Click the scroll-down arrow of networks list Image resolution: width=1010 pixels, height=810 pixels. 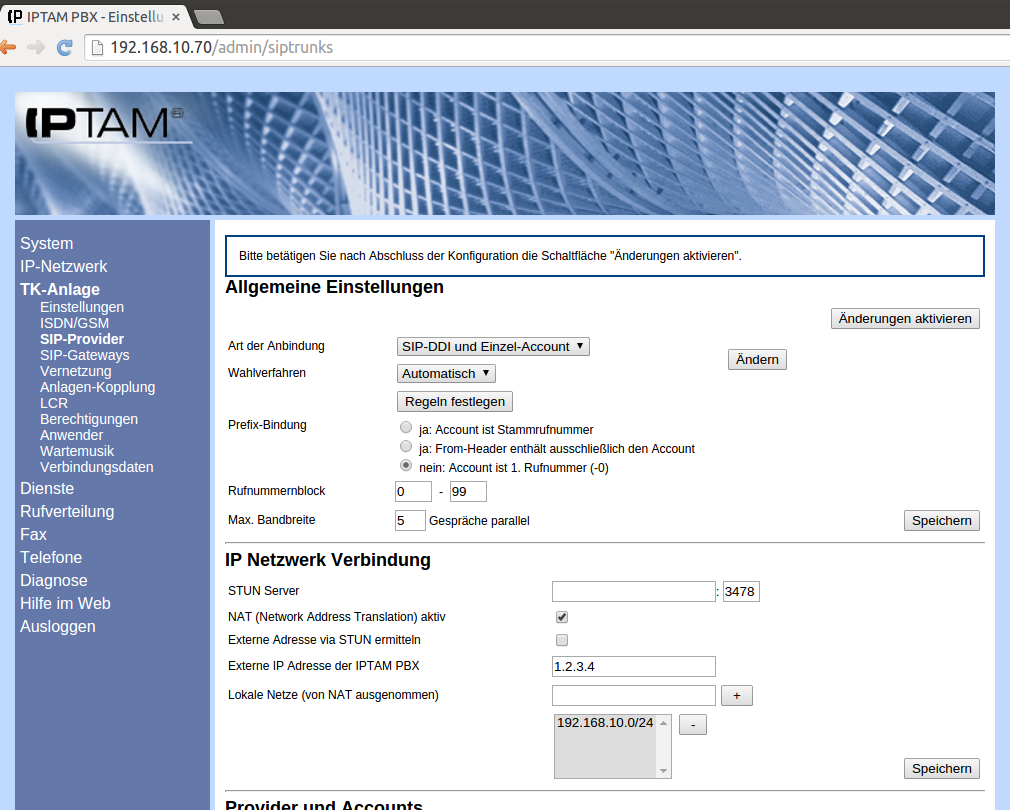(x=661, y=770)
